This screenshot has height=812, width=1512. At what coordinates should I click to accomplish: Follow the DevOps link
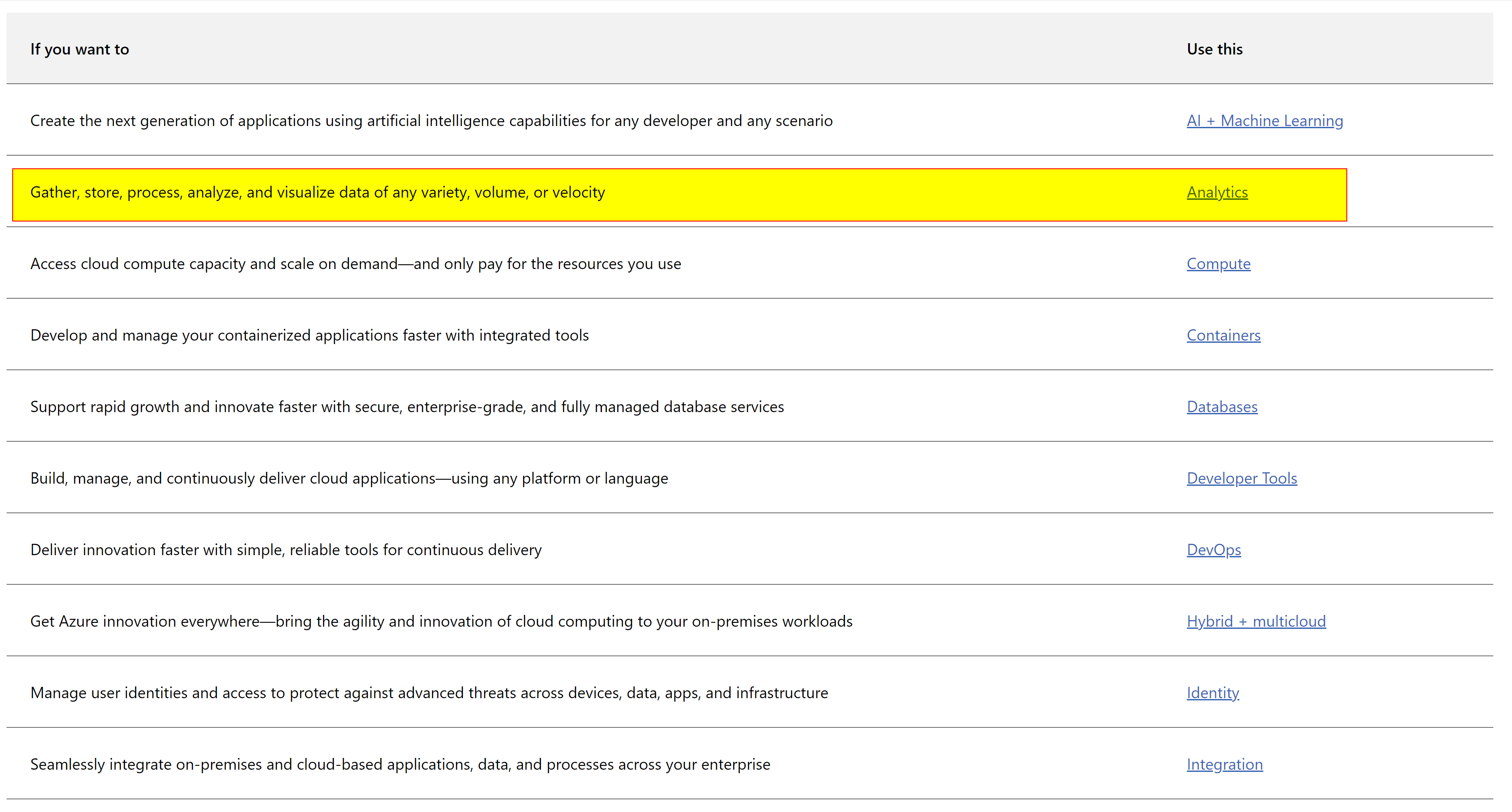click(x=1213, y=550)
